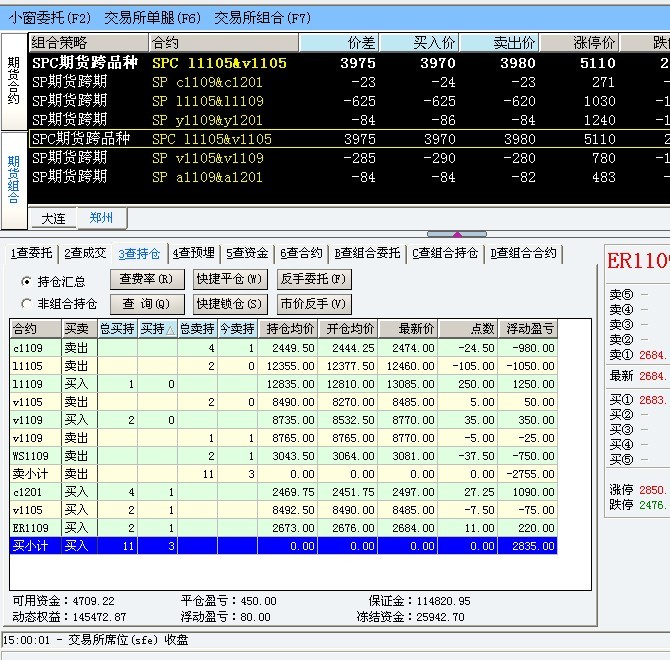Viewport: 670px width, 660px height.
Task: Switch to the 6查合约 tab
Action: click(x=301, y=253)
